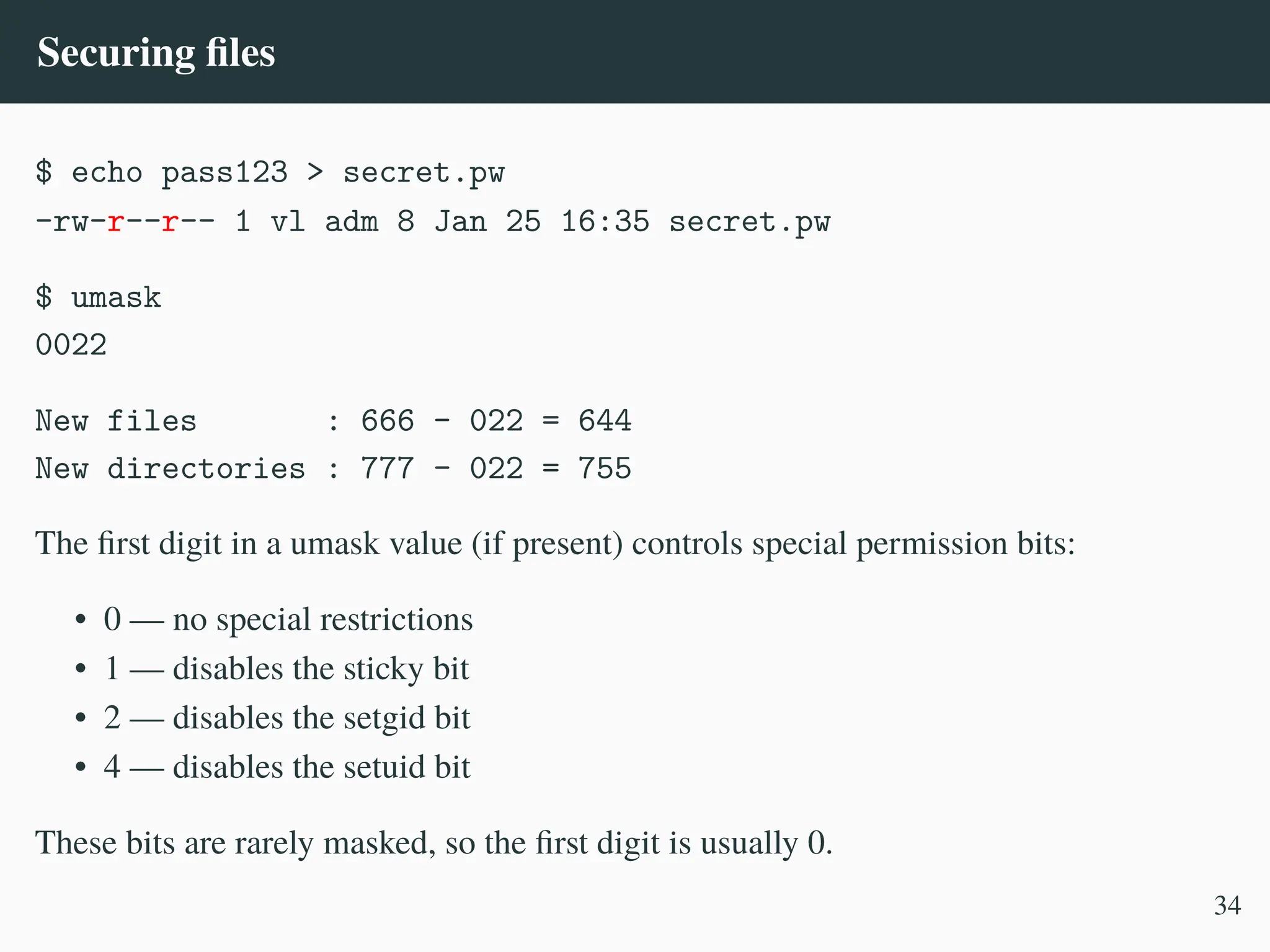Click the "disables the setuid bit" bullet
The image size is (1270, 952).
321,767
